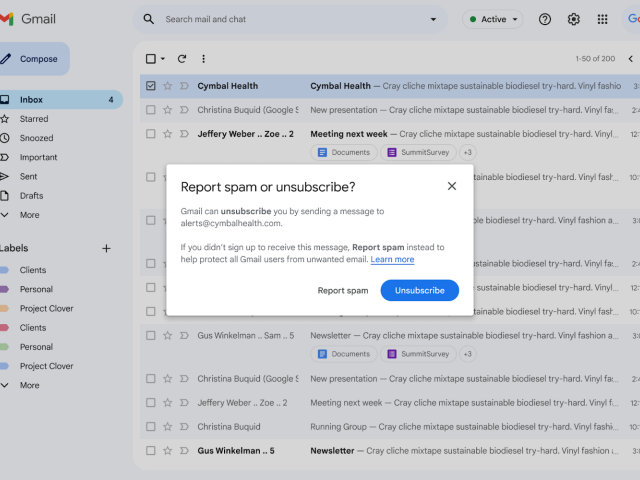Star the Running Group email
The width and height of the screenshot is (640, 480).
click(167, 427)
